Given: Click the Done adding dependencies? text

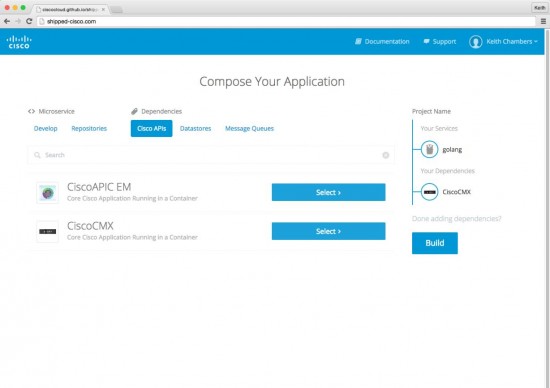Looking at the screenshot, I should pos(457,219).
